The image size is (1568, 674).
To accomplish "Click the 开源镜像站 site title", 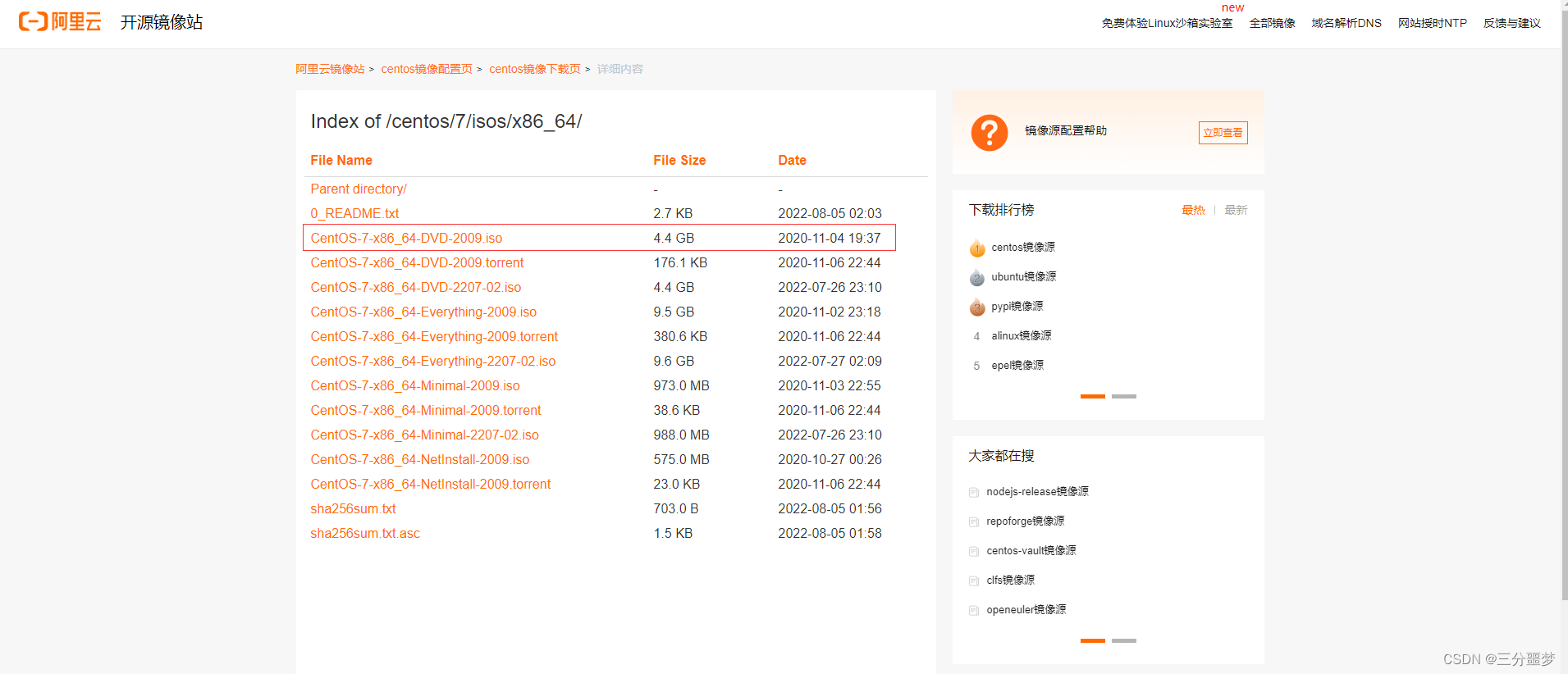I will click(162, 22).
